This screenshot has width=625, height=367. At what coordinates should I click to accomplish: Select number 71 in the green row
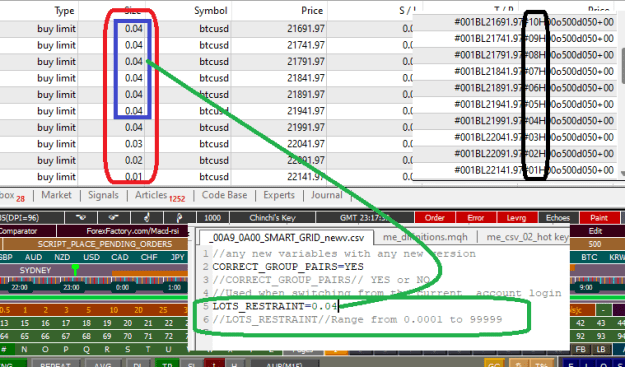point(148,336)
